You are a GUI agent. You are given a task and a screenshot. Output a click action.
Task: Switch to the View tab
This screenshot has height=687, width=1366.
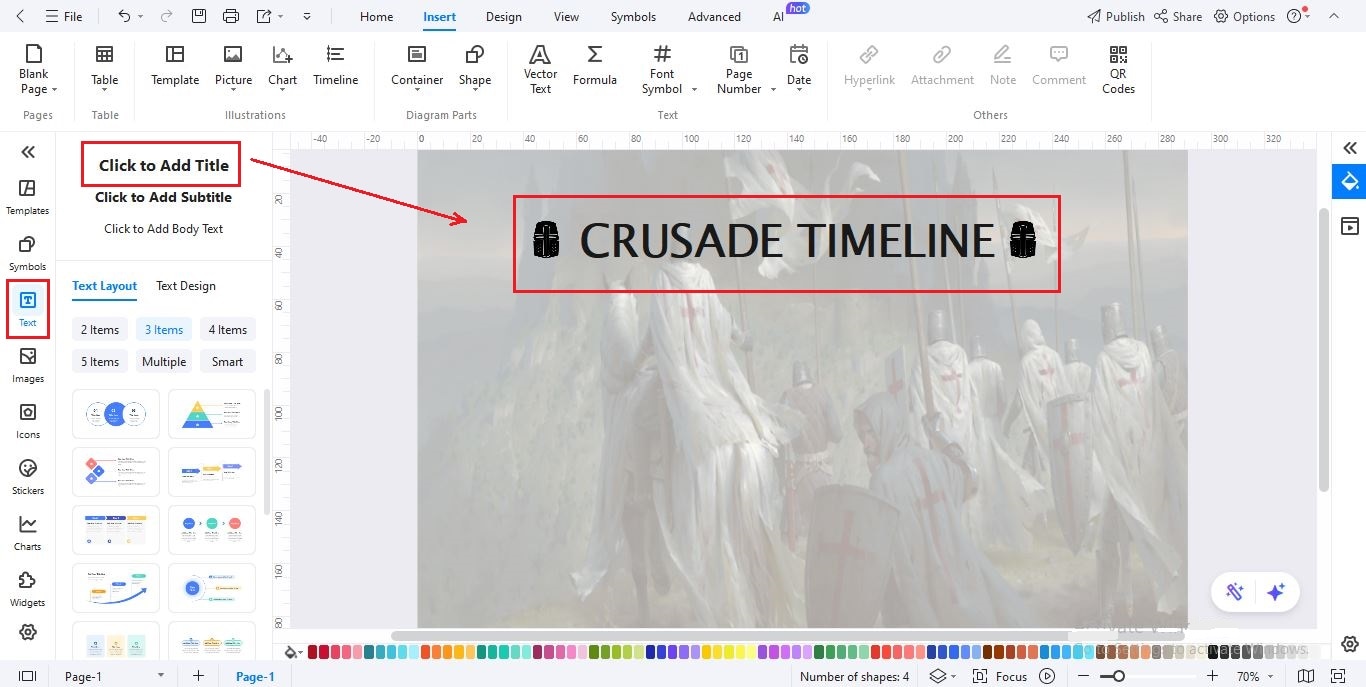coord(566,16)
